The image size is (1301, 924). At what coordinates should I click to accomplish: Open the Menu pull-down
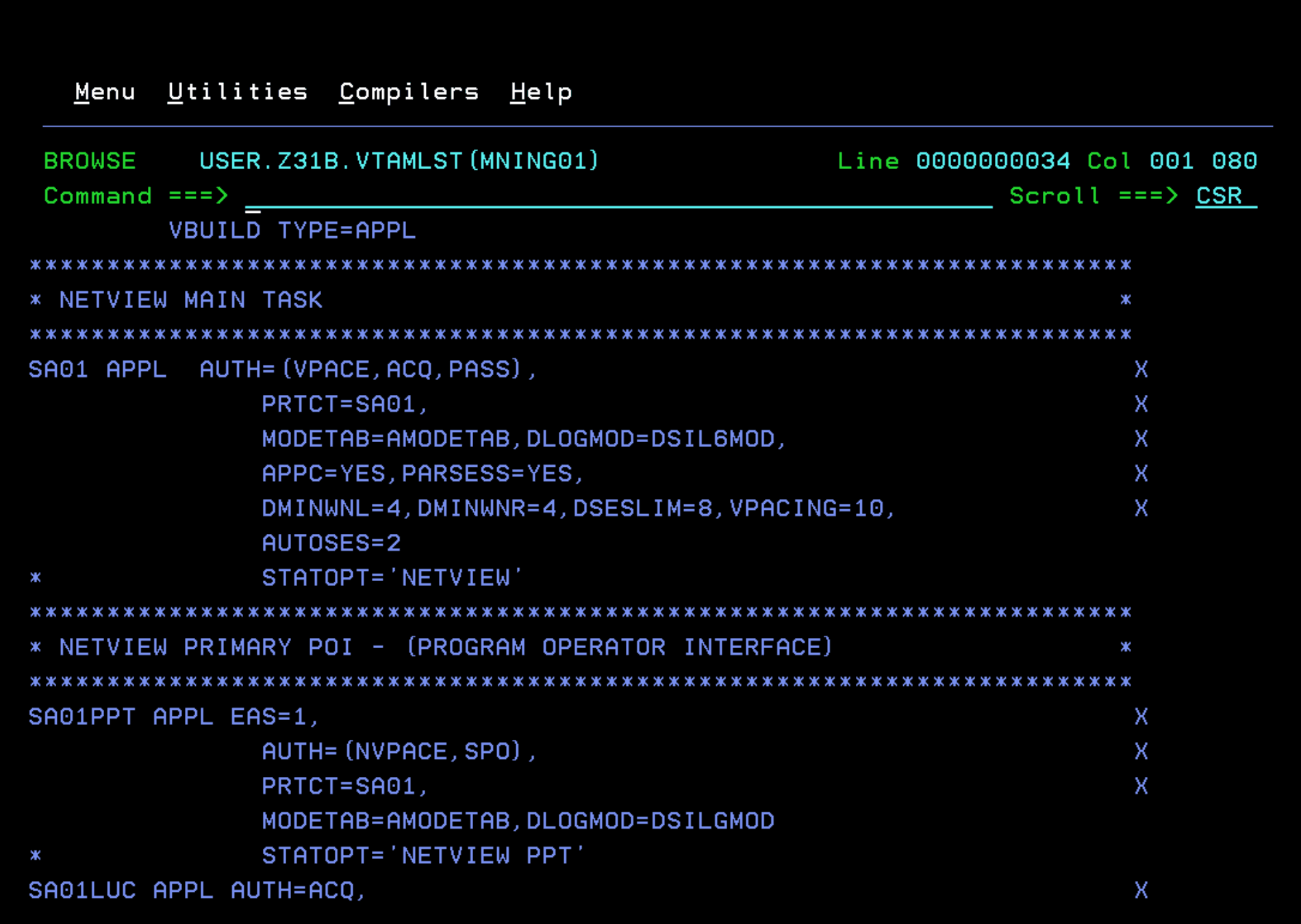105,92
